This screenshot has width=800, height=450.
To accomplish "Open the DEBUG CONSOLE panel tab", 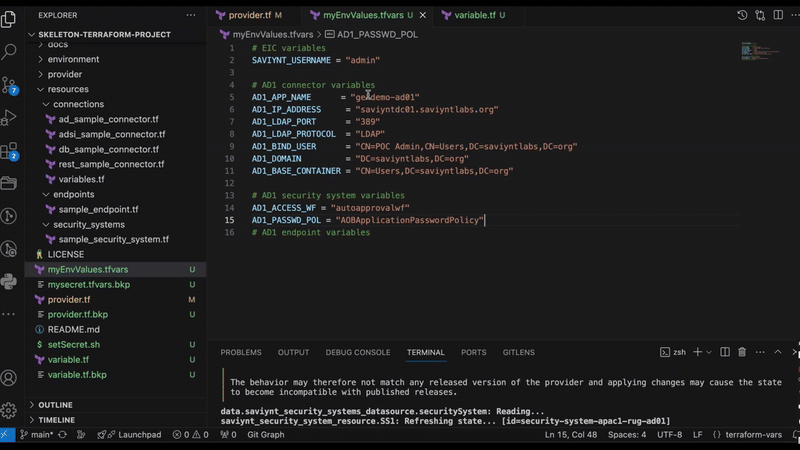I will (x=358, y=352).
